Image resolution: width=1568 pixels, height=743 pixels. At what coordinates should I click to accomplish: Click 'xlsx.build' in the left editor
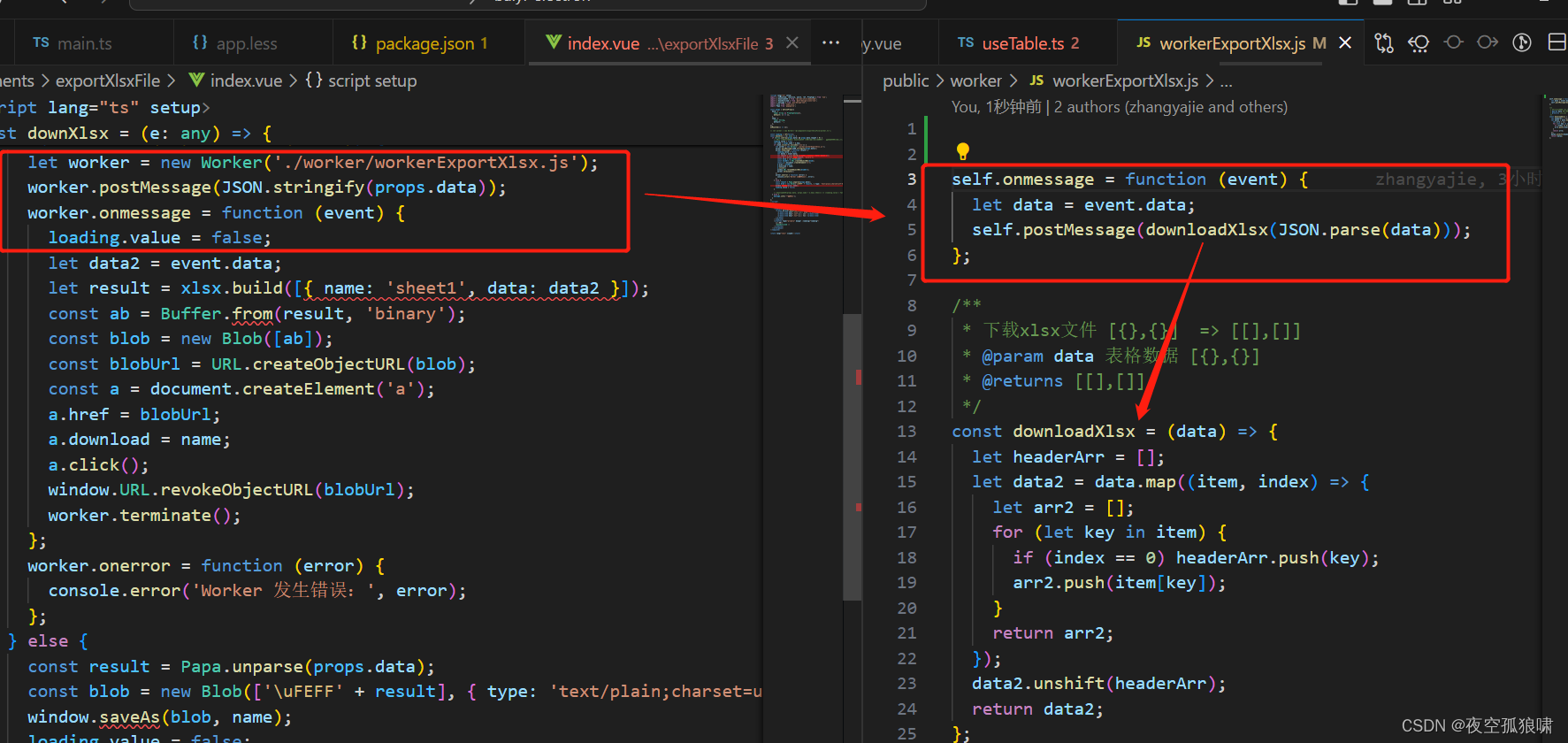[232, 288]
